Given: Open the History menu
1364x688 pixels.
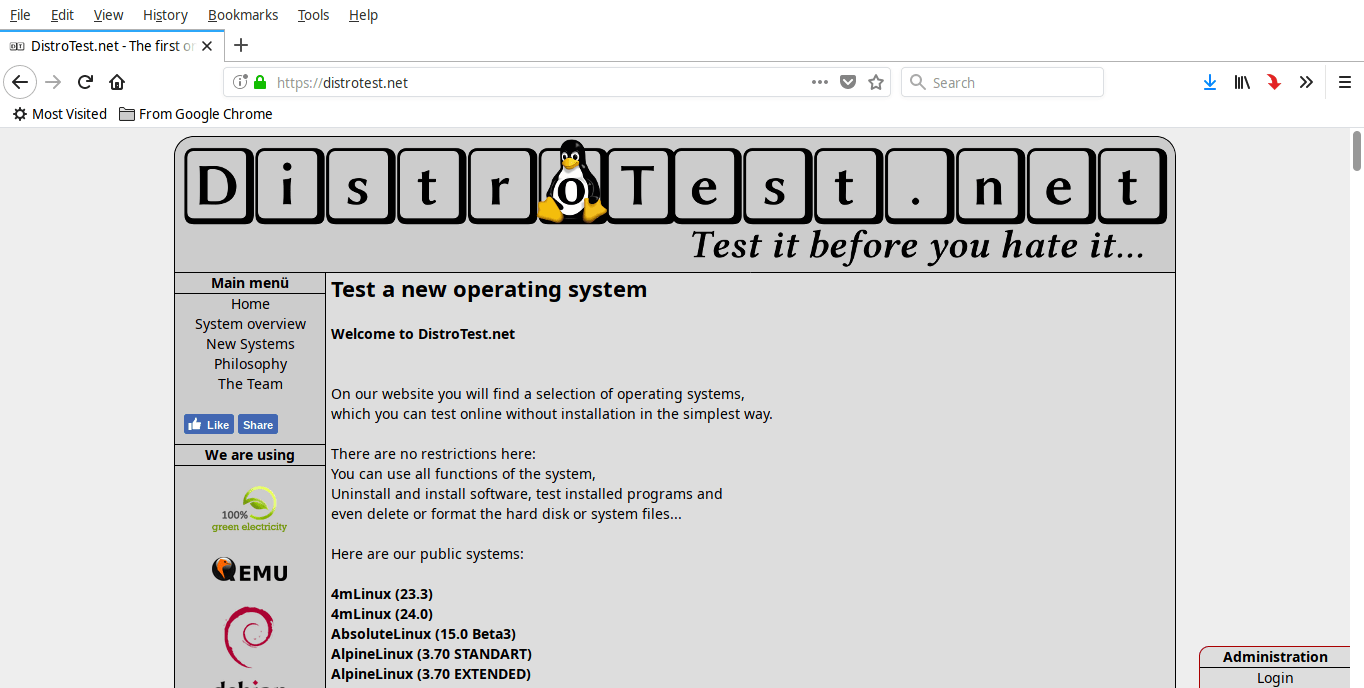Looking at the screenshot, I should [164, 14].
